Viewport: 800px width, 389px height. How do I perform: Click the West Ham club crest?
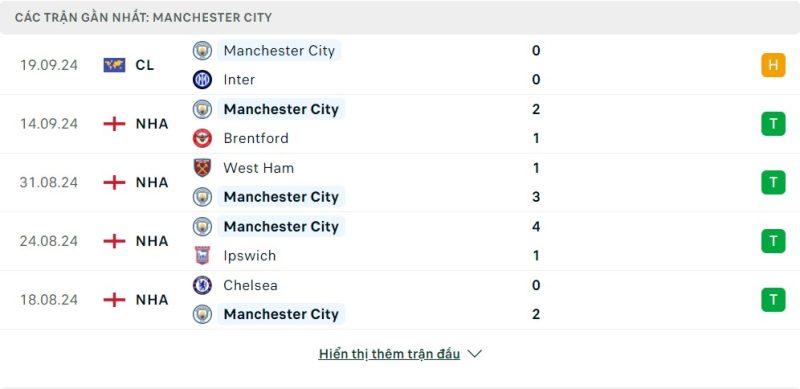[x=203, y=167]
